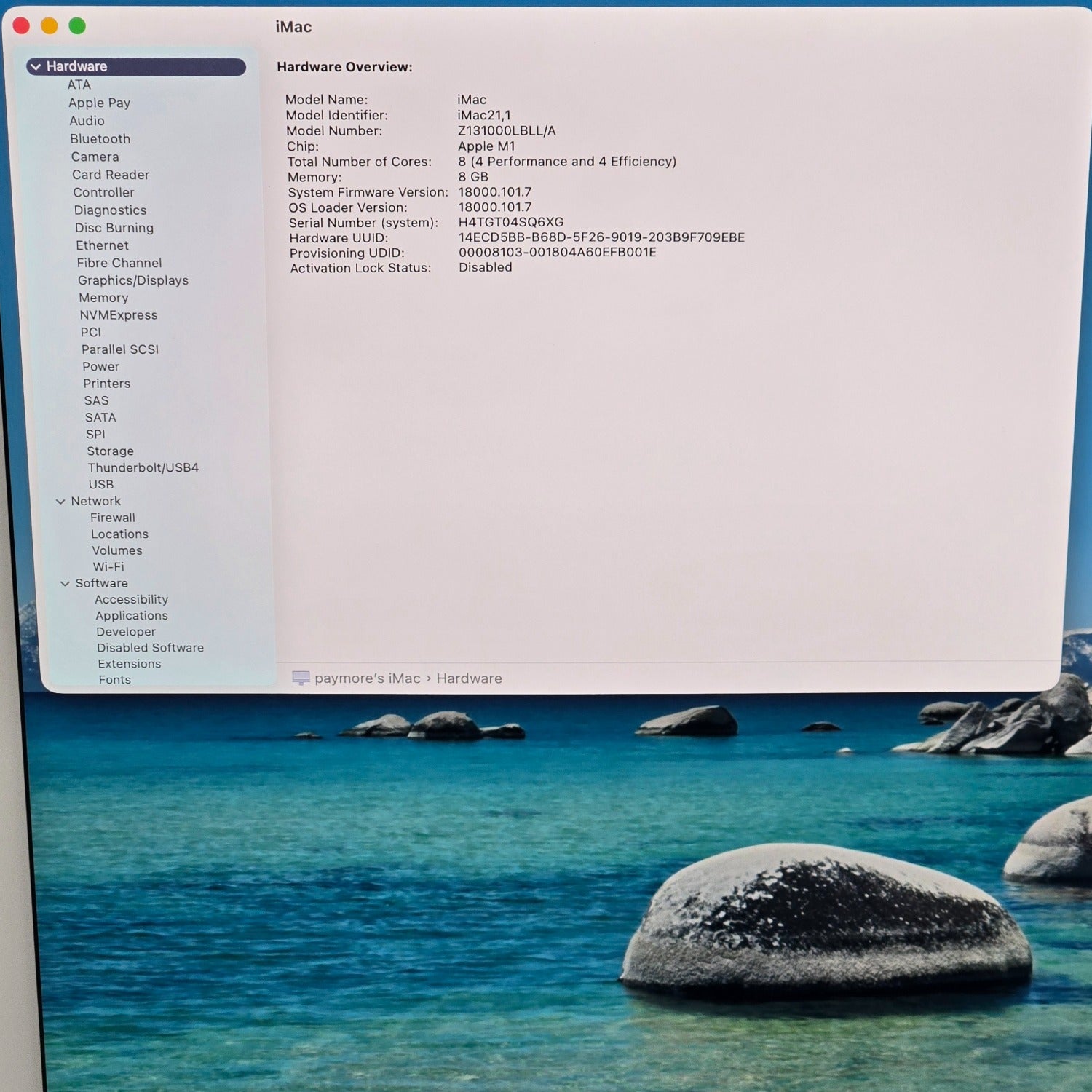Select Applications under Software
This screenshot has height=1092, width=1092.
tap(131, 616)
